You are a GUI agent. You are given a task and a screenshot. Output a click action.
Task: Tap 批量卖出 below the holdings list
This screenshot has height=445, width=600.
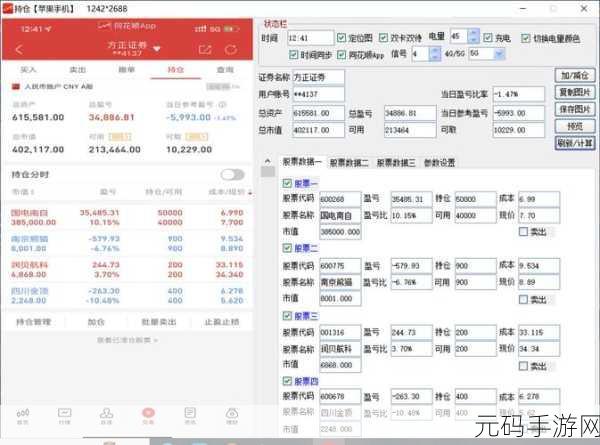(159, 322)
